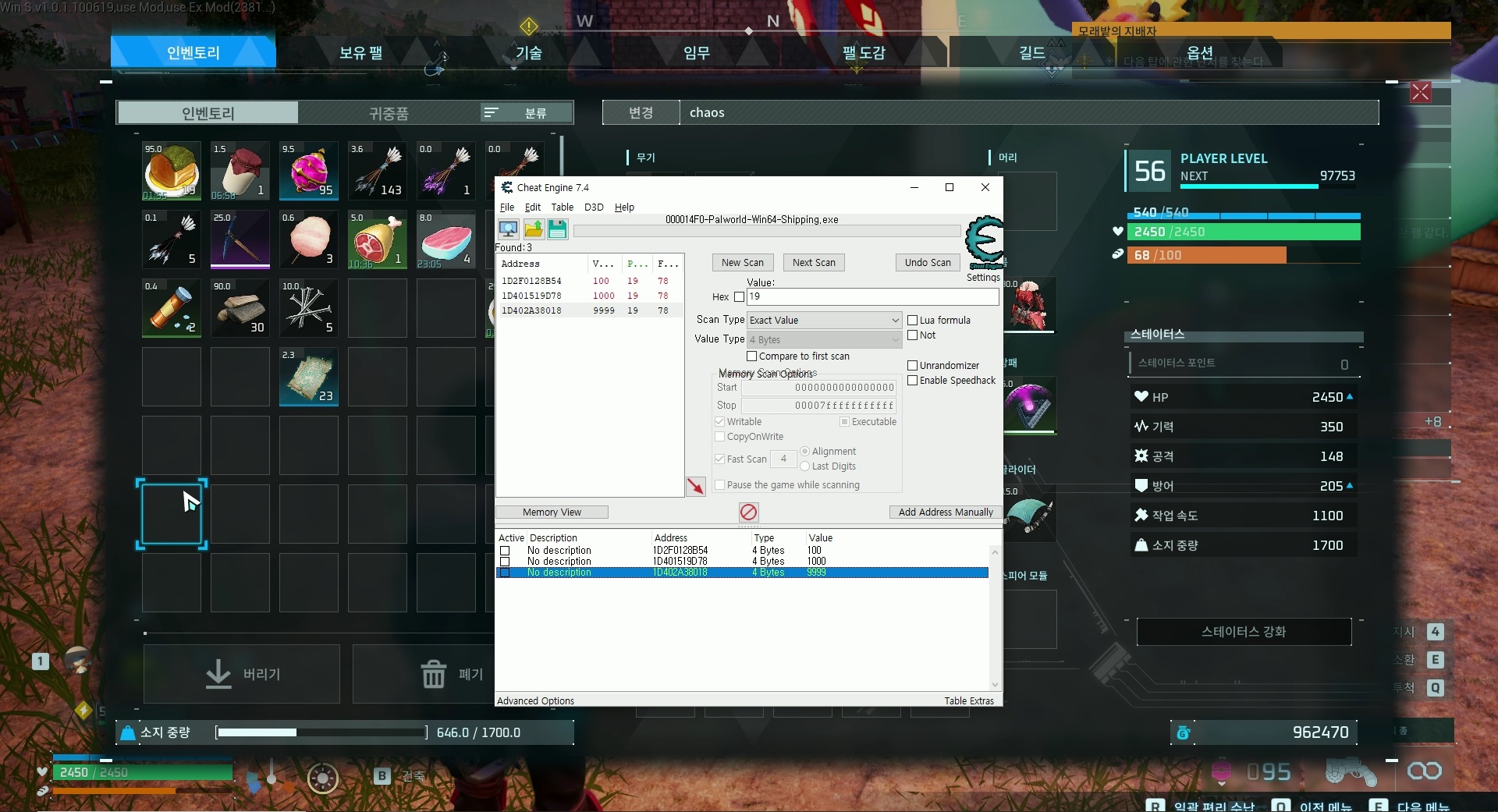Click the 폐기 discard button
1498x812 pixels.
pos(422,674)
